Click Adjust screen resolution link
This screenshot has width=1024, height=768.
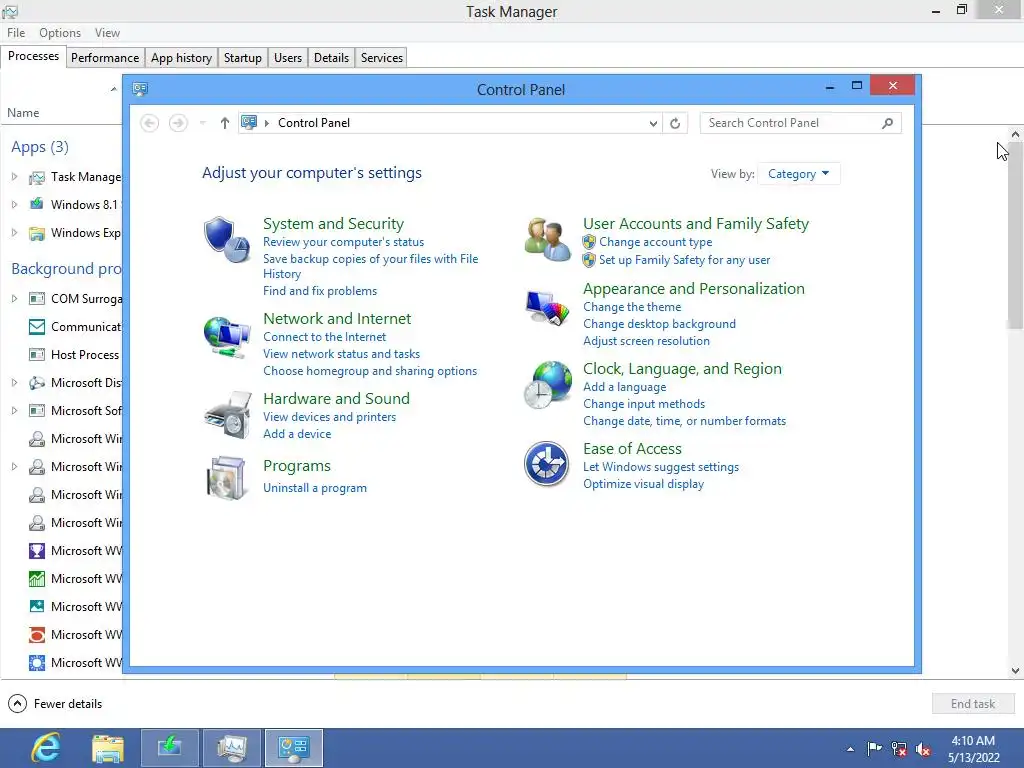click(646, 341)
